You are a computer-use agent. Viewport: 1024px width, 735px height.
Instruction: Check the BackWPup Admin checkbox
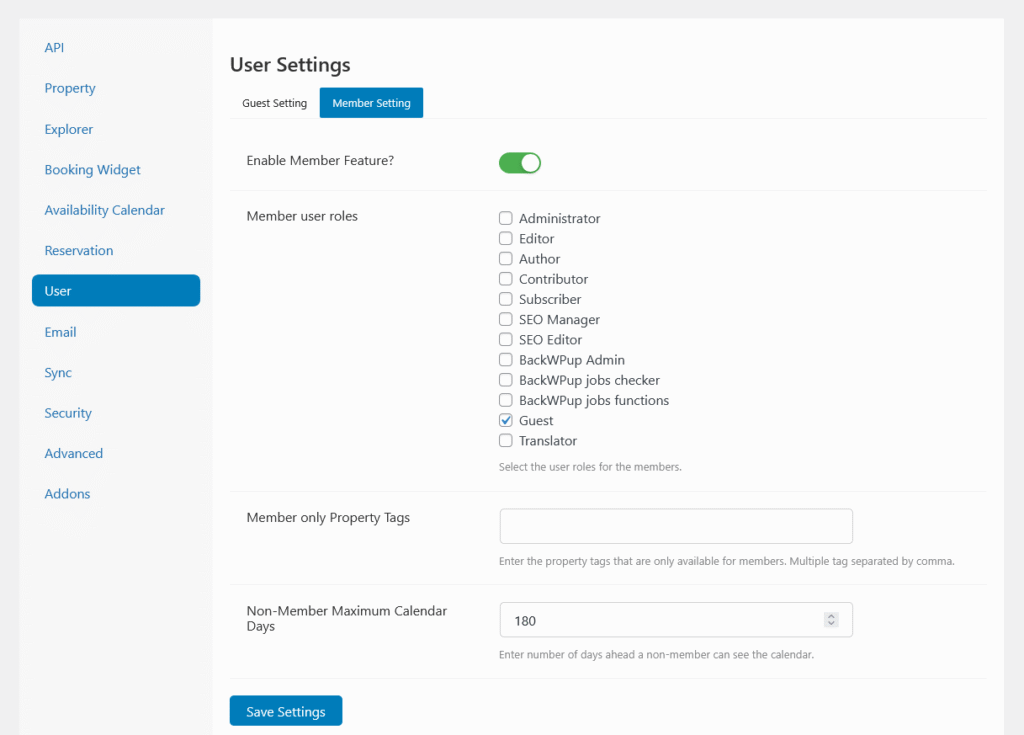click(506, 360)
